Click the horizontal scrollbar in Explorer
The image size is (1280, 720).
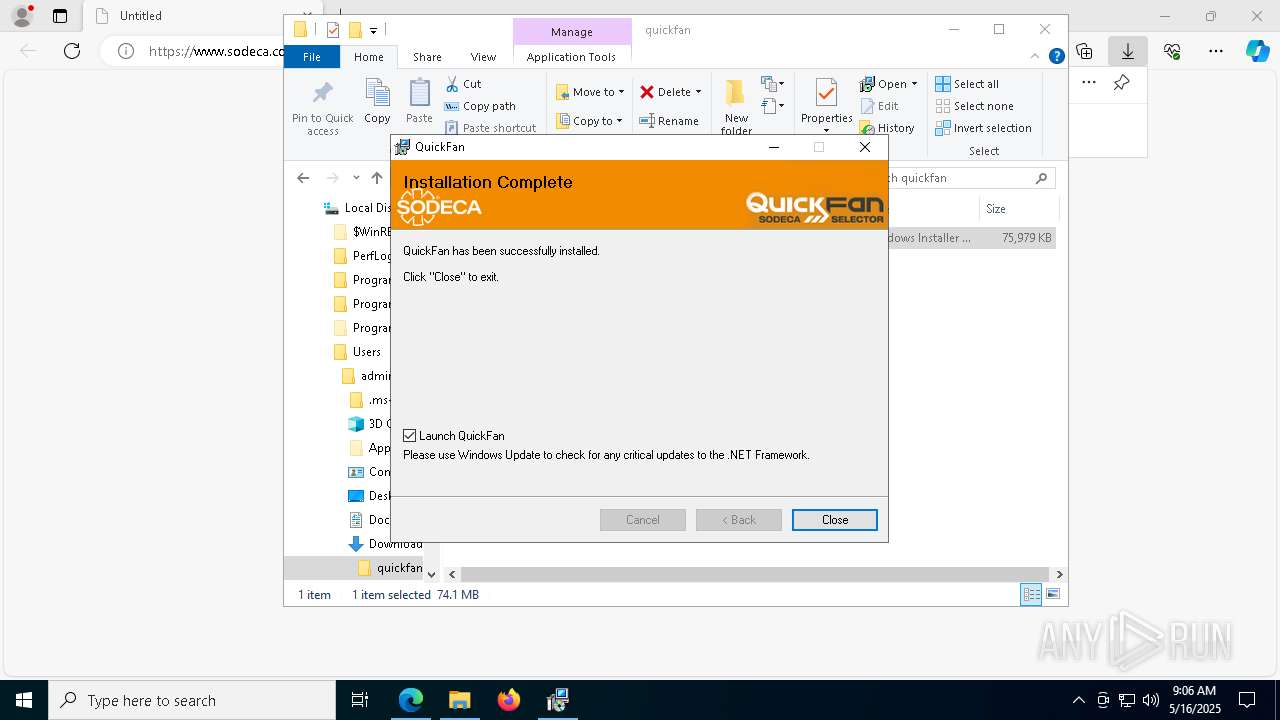pyautogui.click(x=755, y=574)
